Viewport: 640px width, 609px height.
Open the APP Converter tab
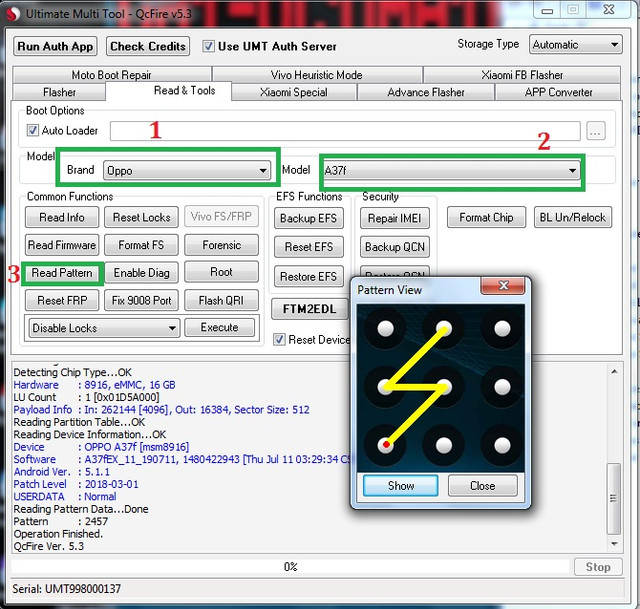click(558, 92)
